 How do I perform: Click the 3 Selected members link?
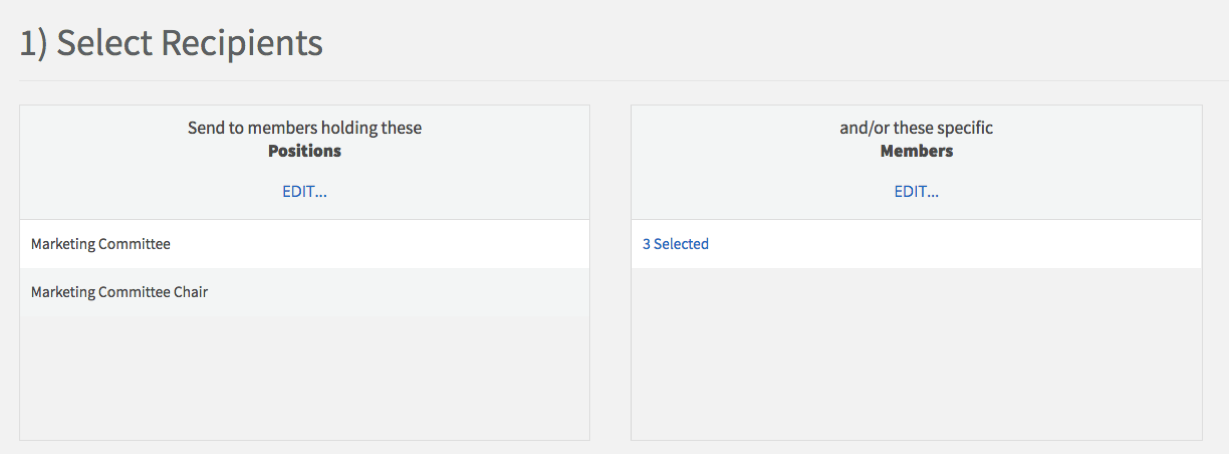click(675, 244)
